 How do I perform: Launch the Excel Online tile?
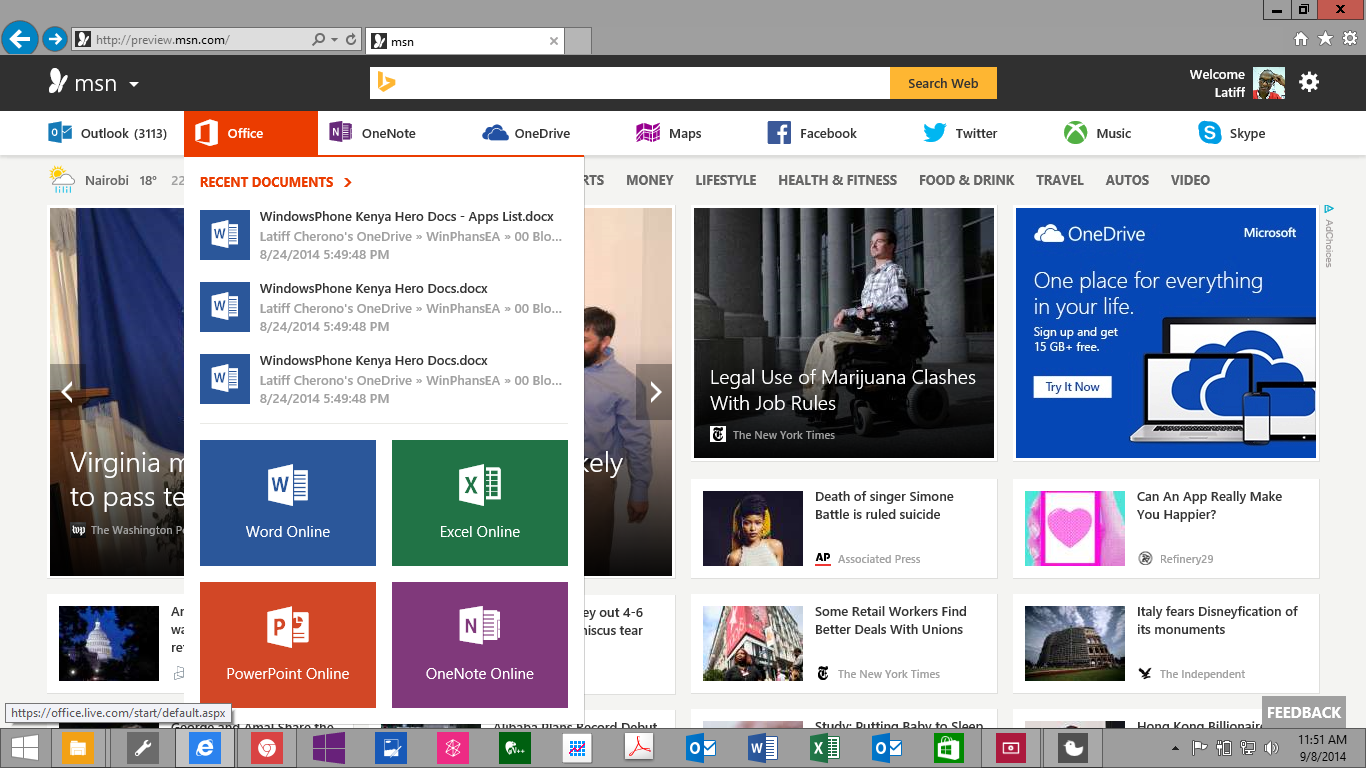(x=480, y=503)
